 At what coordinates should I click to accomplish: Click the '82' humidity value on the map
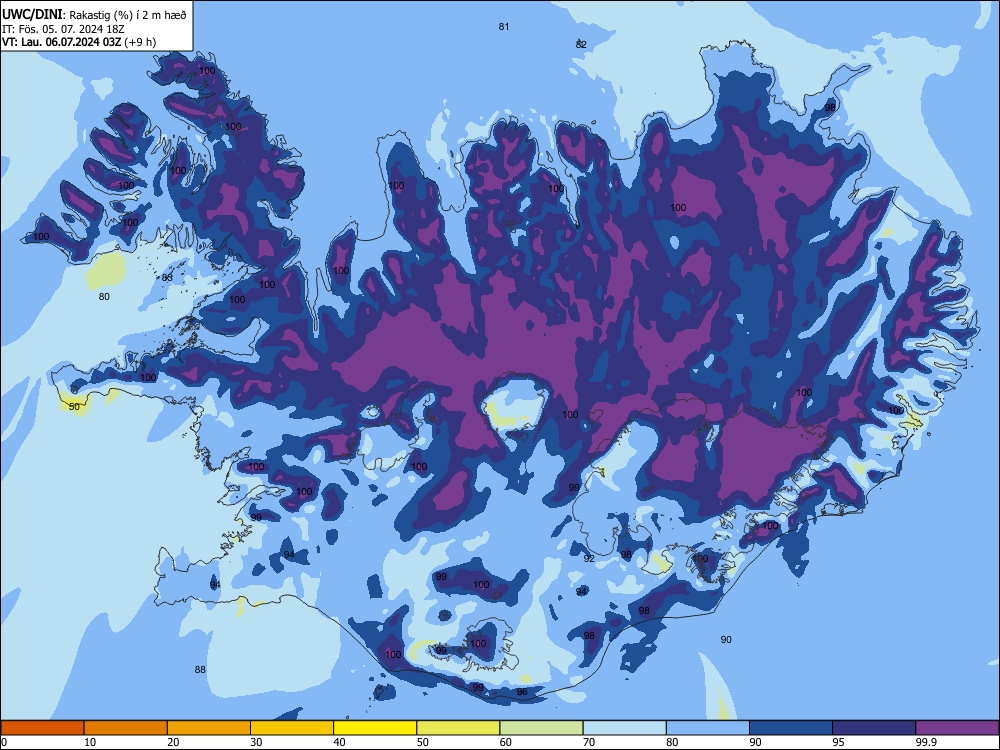tap(581, 44)
